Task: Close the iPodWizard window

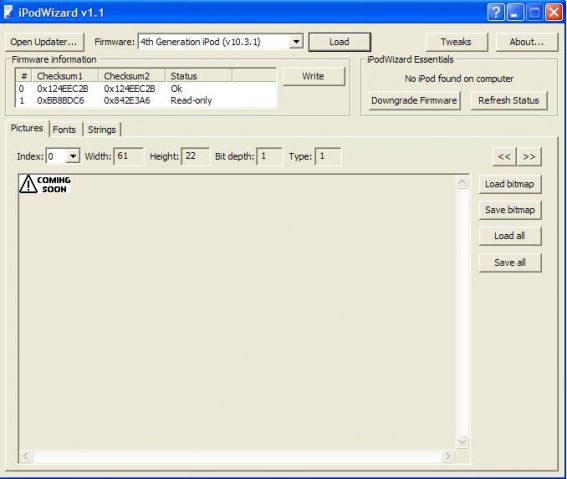Action: pyautogui.click(x=554, y=12)
